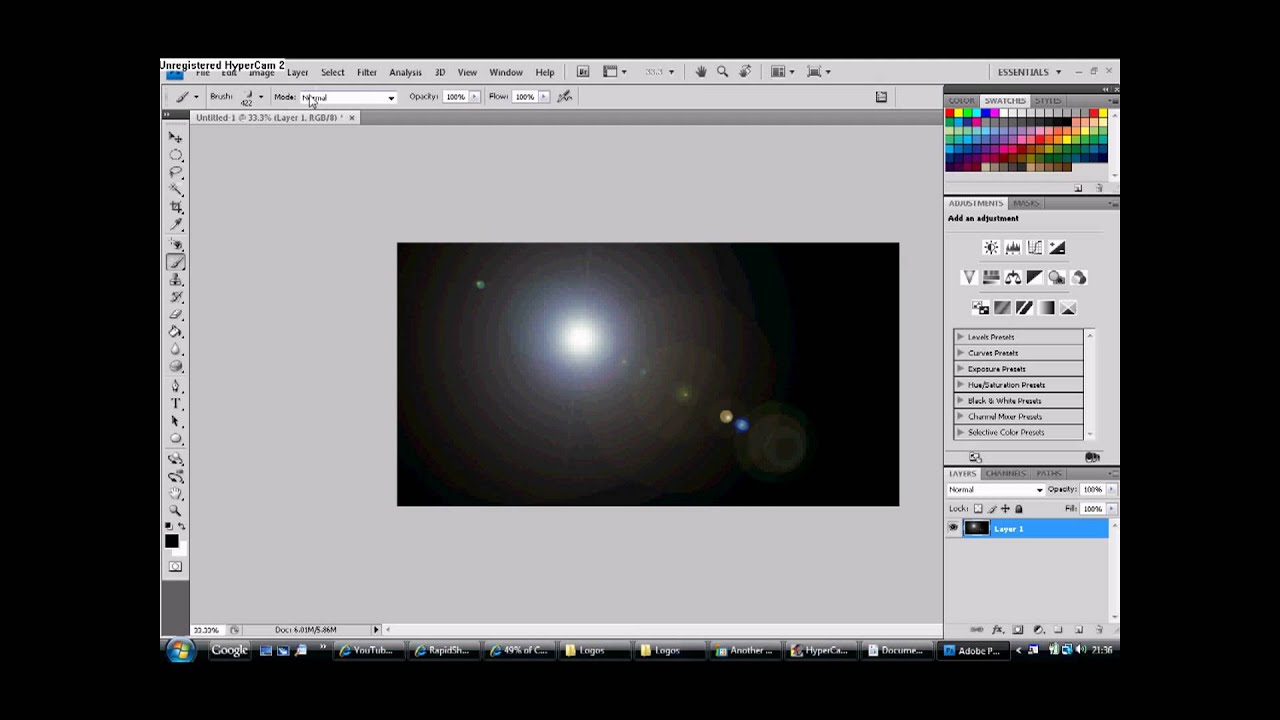
Task: Select the Eraser tool
Action: [176, 314]
